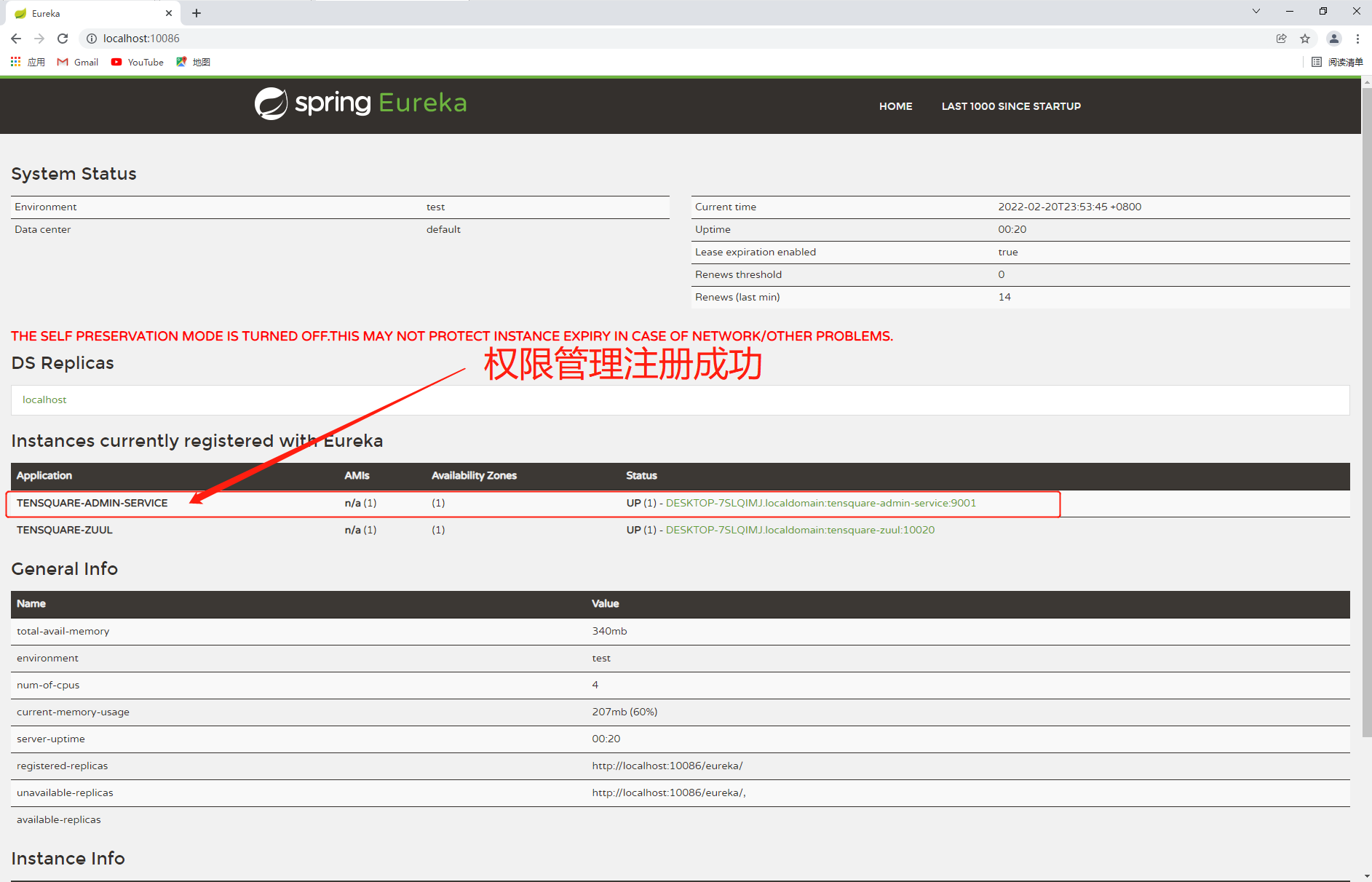Click the Uptime value 00:20 in System Status

click(x=1012, y=229)
